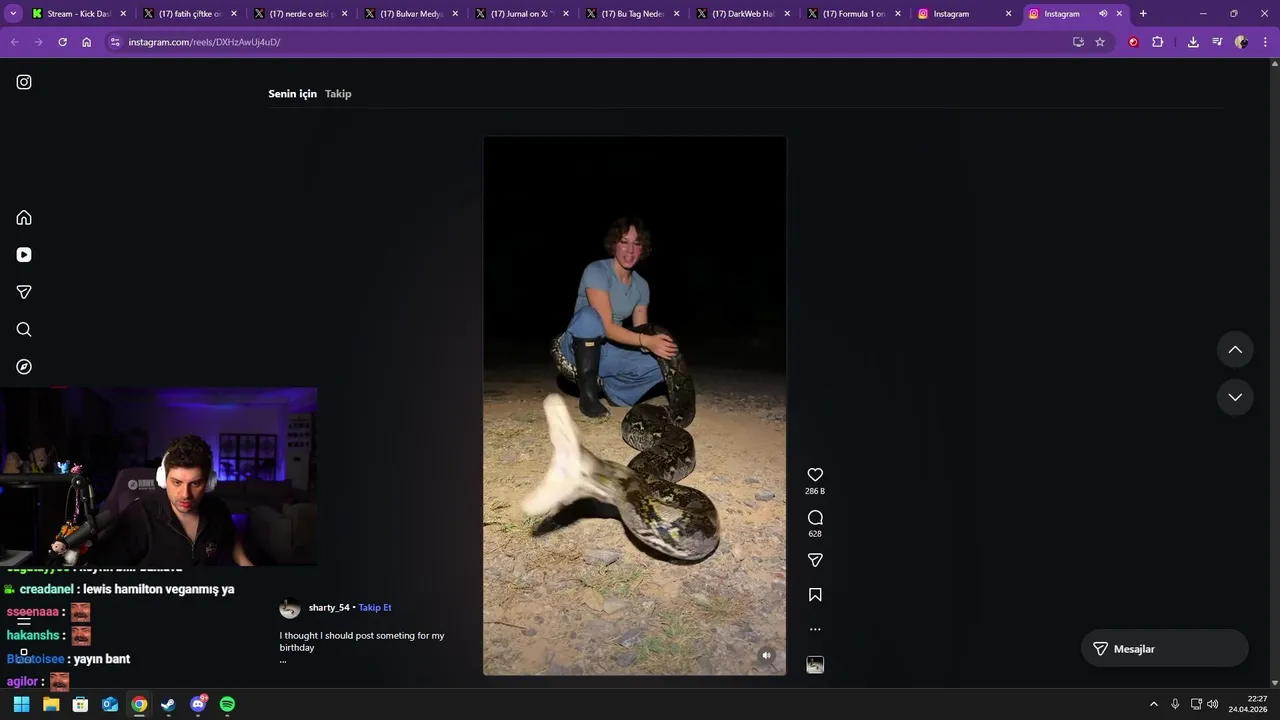
Task: Open Microsoft Store from the taskbar
Action: (x=80, y=704)
